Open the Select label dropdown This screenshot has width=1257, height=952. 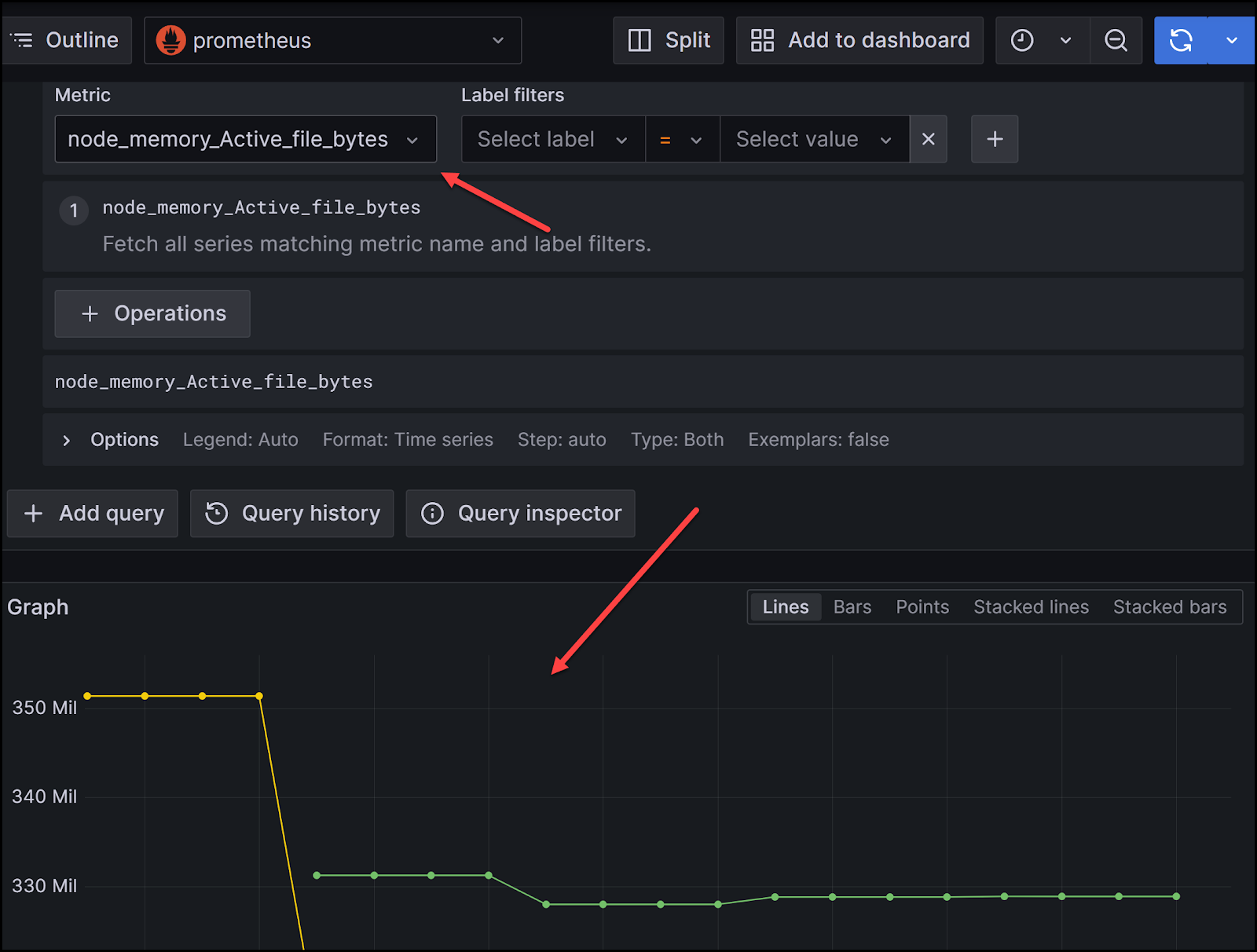(553, 139)
